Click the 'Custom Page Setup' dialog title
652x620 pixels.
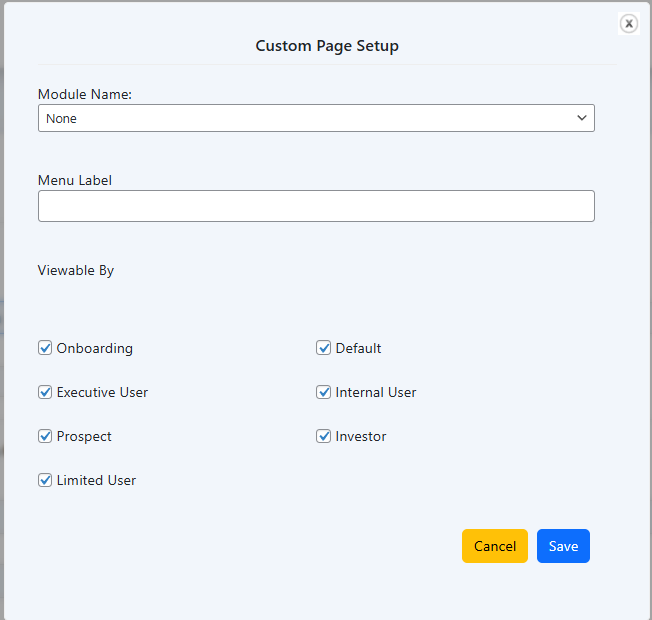point(327,46)
